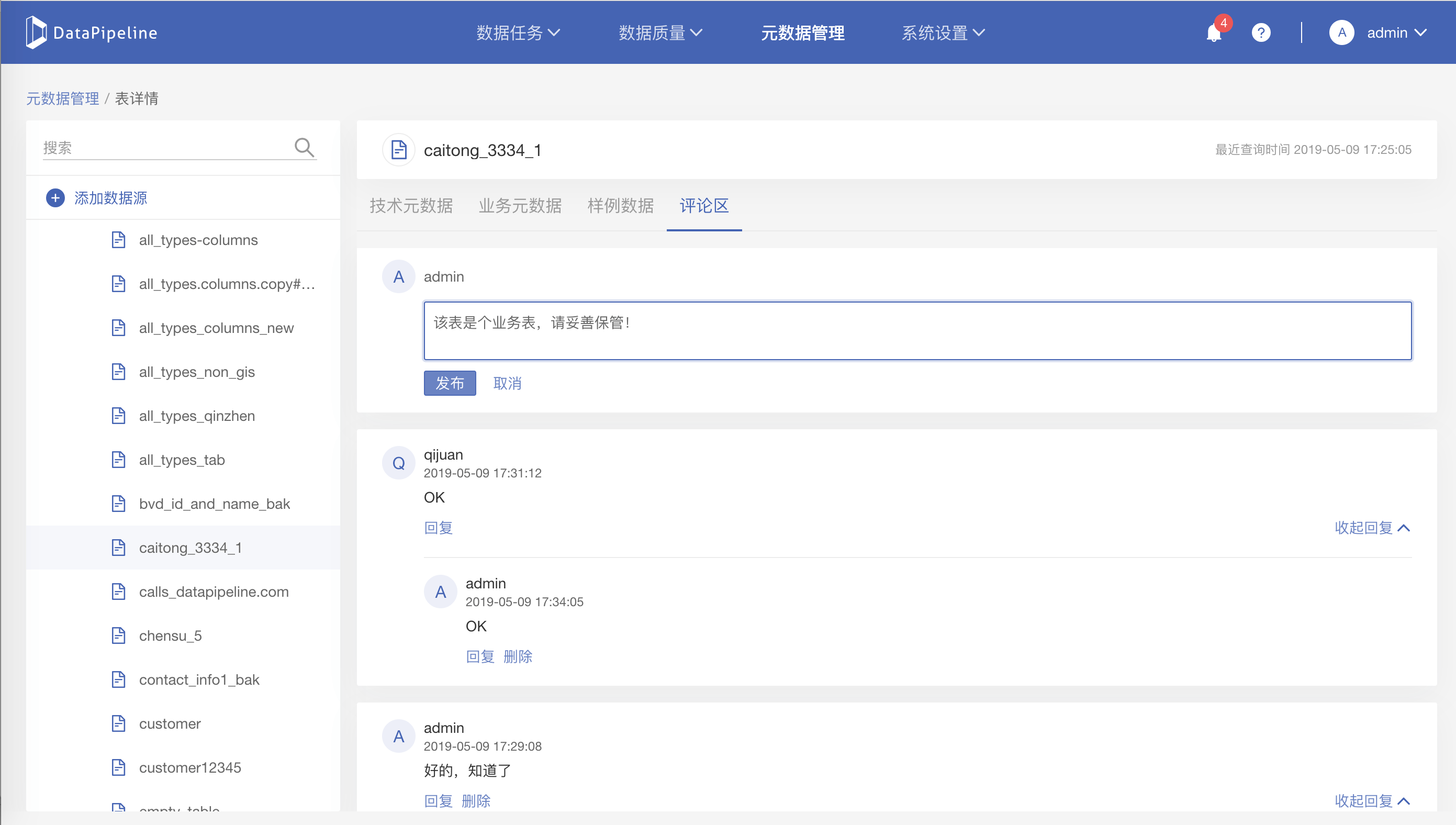Click the plus icon for 添加数据源
1456x825 pixels.
pos(55,198)
